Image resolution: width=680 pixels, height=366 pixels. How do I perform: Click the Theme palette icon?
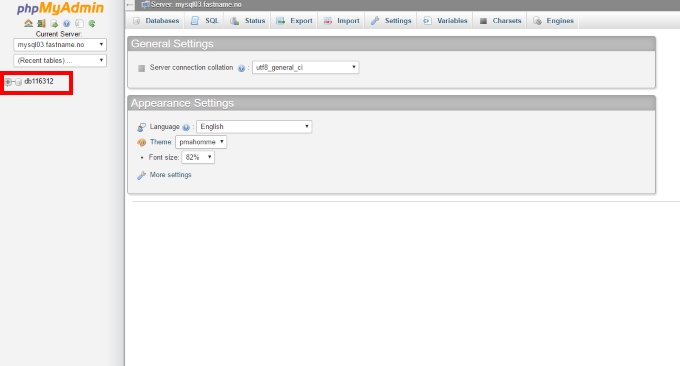[141, 142]
